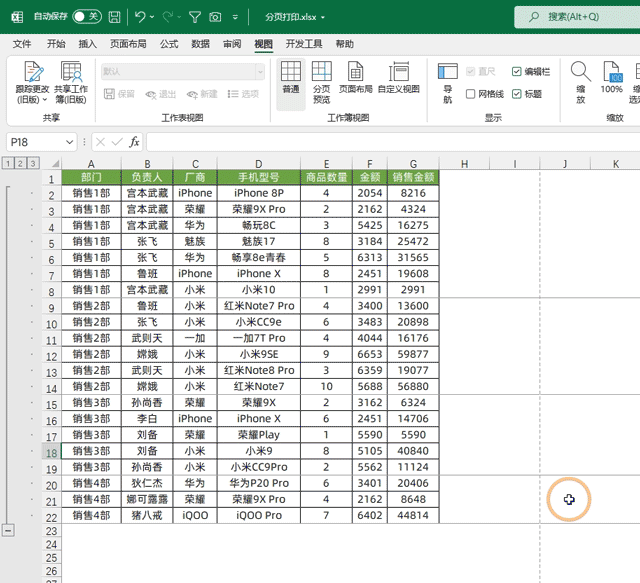Click the camera icon in quick access toolbar
The image size is (640, 583).
(x=215, y=17)
